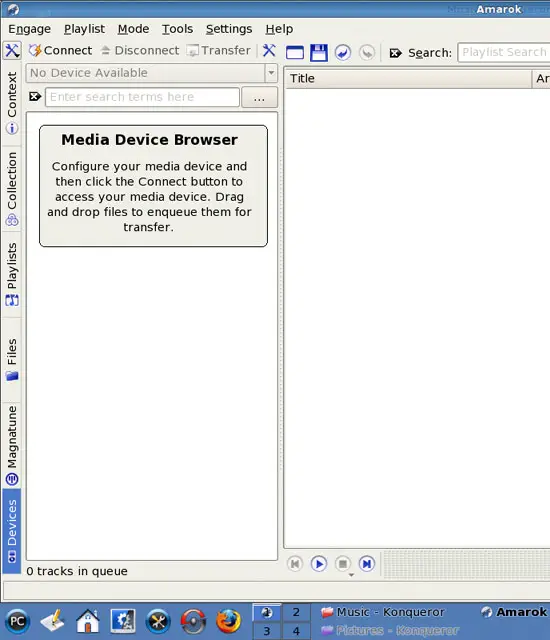This screenshot has width=550, height=640.
Task: Open the settings panel taskbar icon
Action: tap(123, 621)
